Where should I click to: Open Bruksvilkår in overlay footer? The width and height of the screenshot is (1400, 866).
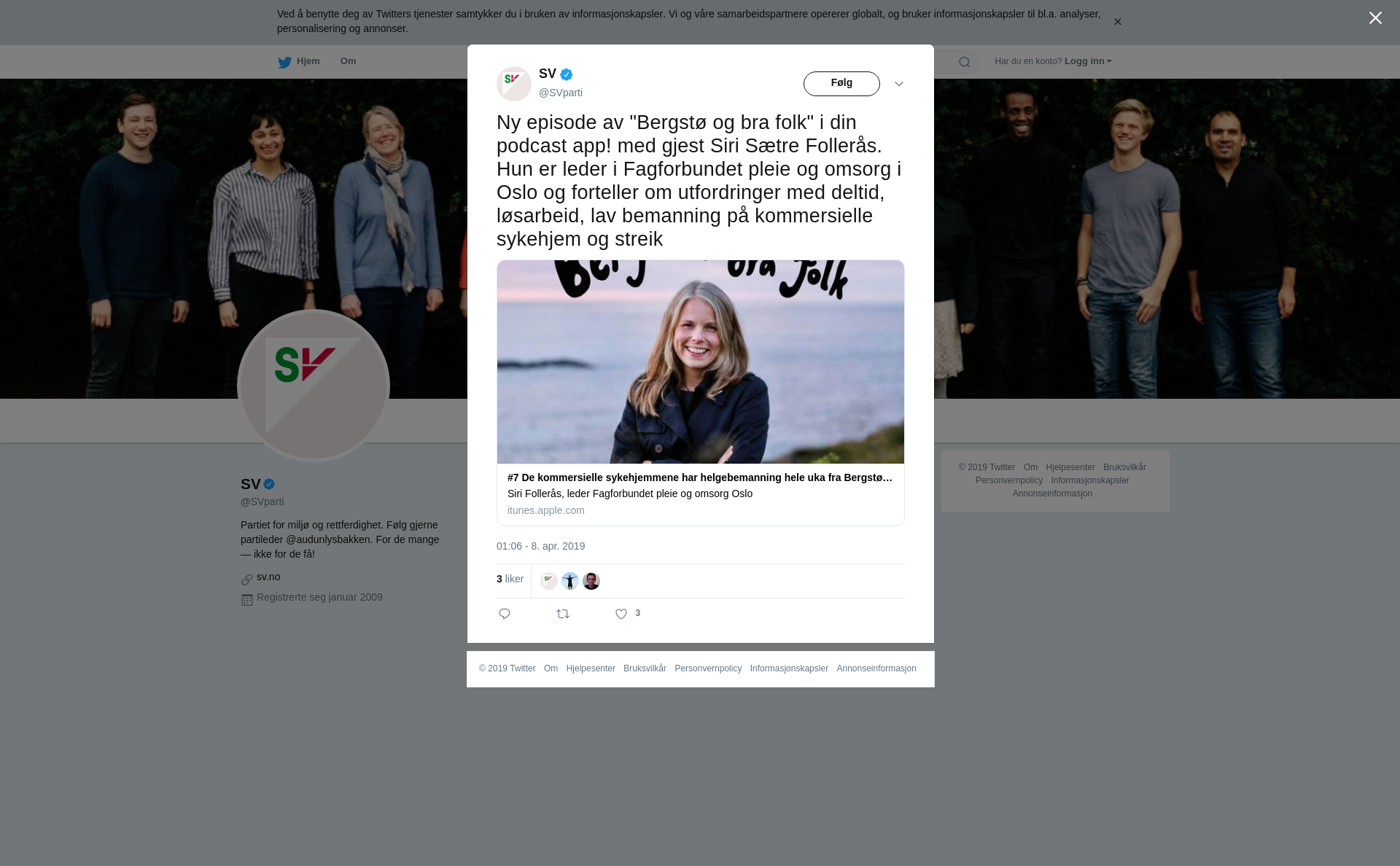tap(645, 668)
